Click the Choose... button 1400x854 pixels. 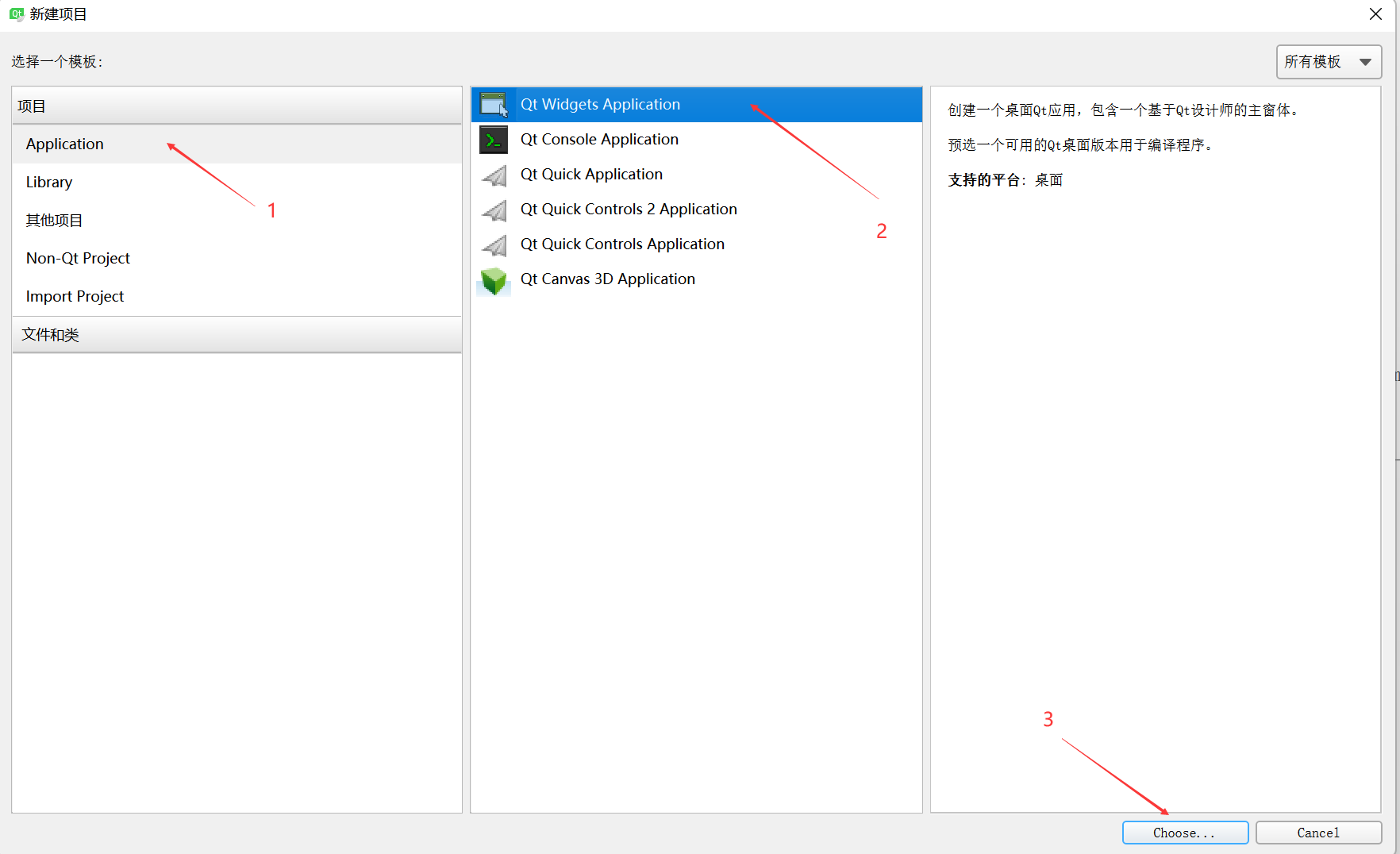pyautogui.click(x=1185, y=833)
